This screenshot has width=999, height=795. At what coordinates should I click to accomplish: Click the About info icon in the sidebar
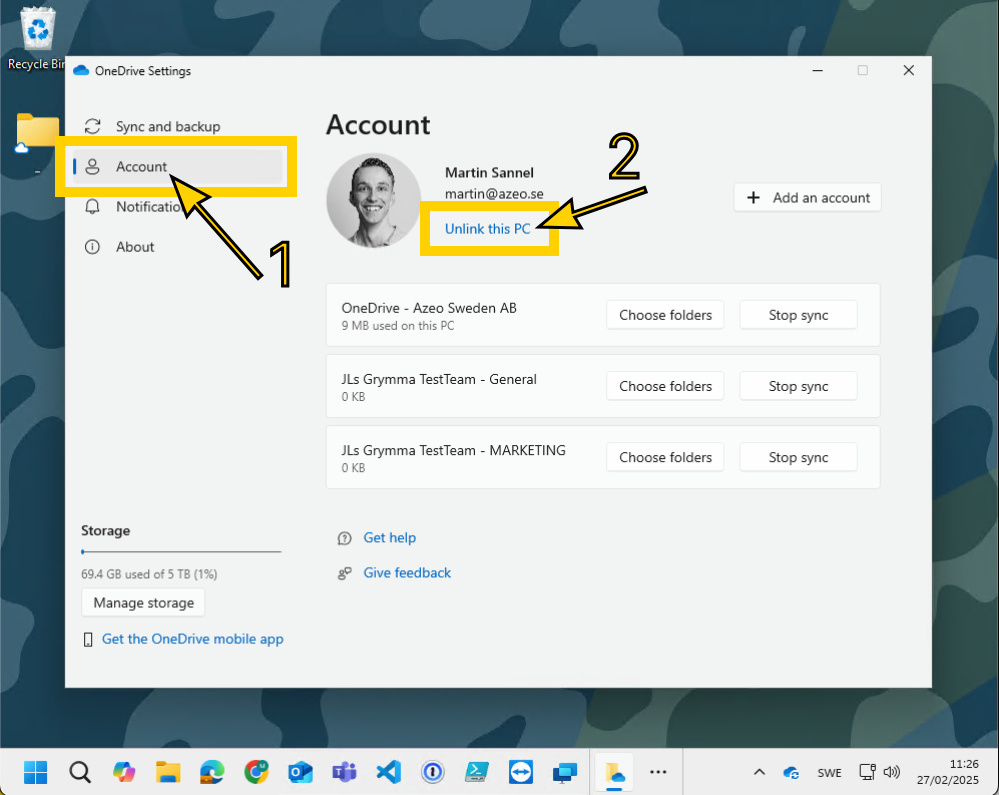[93, 246]
